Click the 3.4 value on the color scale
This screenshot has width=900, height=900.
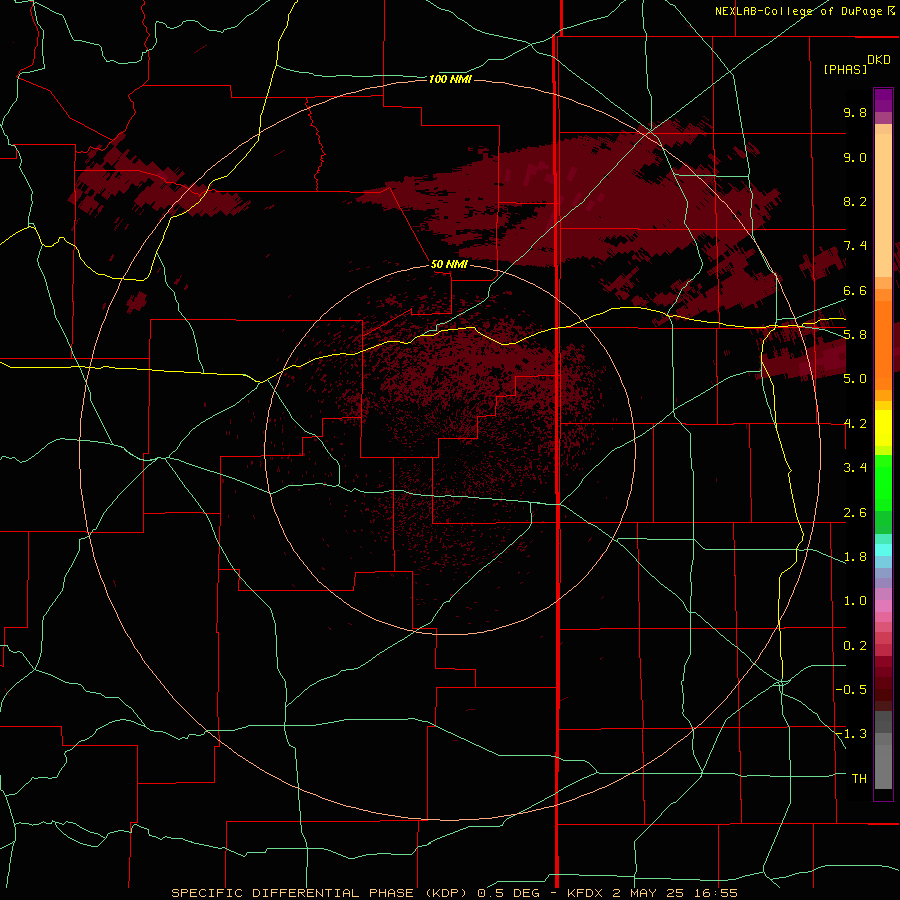(x=855, y=468)
